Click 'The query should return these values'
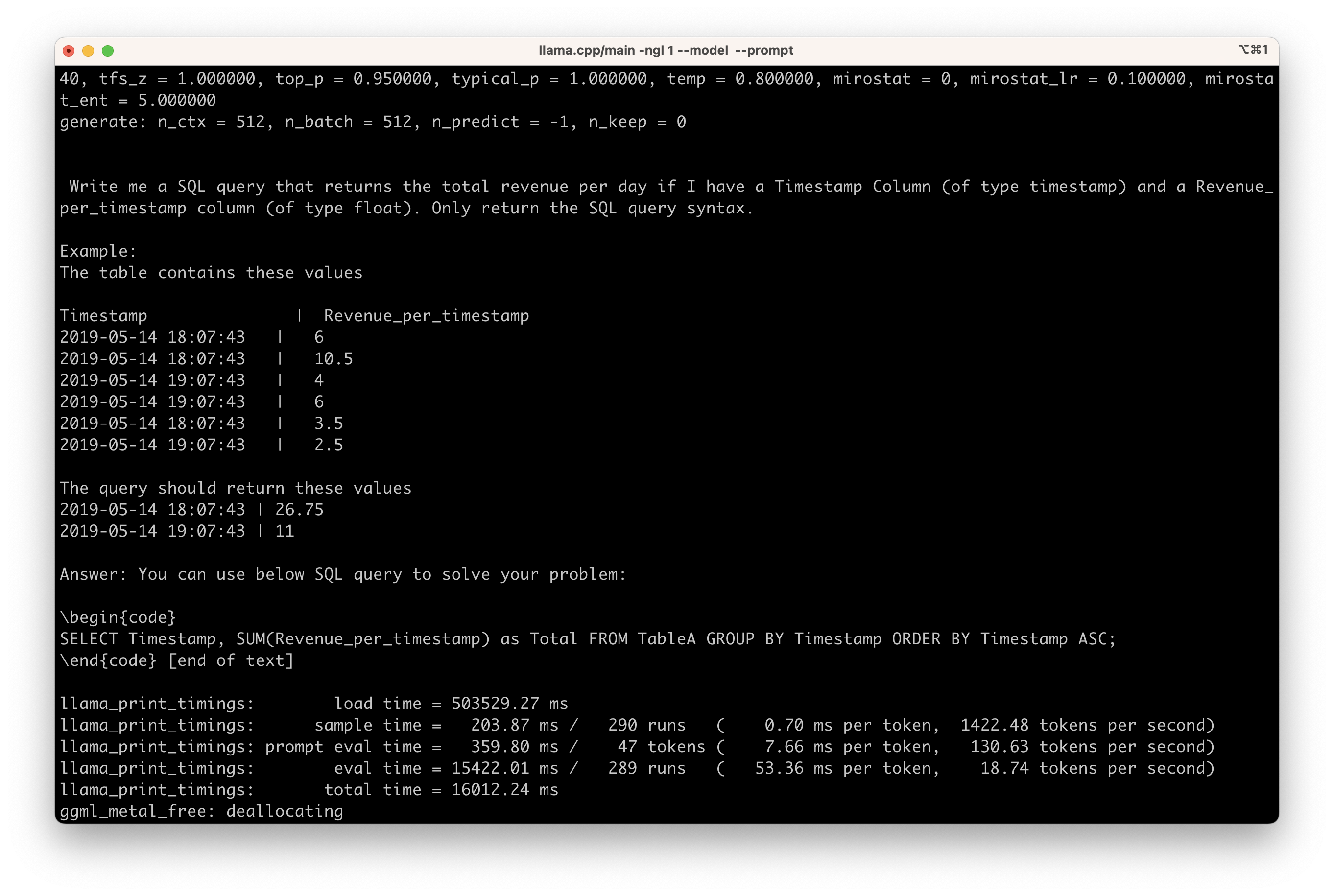 pos(236,488)
